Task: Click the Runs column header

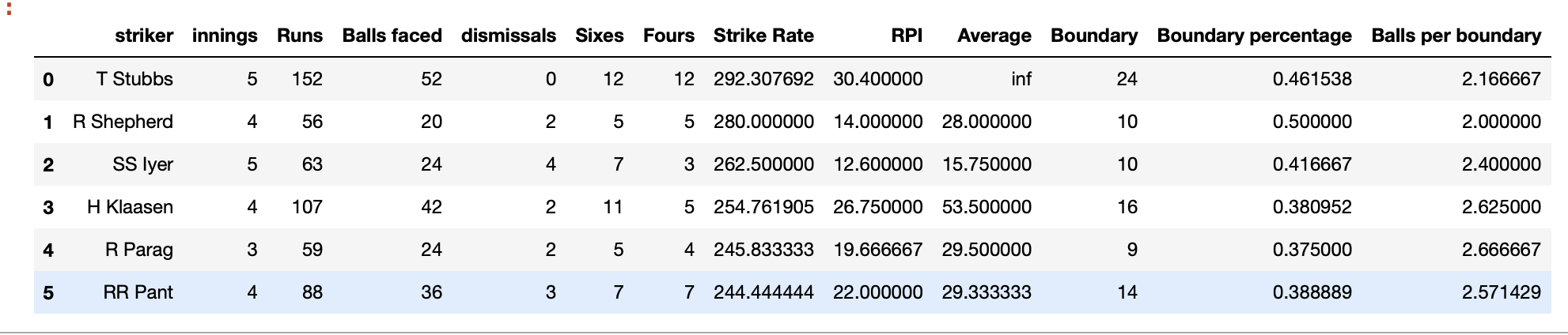Action: (299, 36)
